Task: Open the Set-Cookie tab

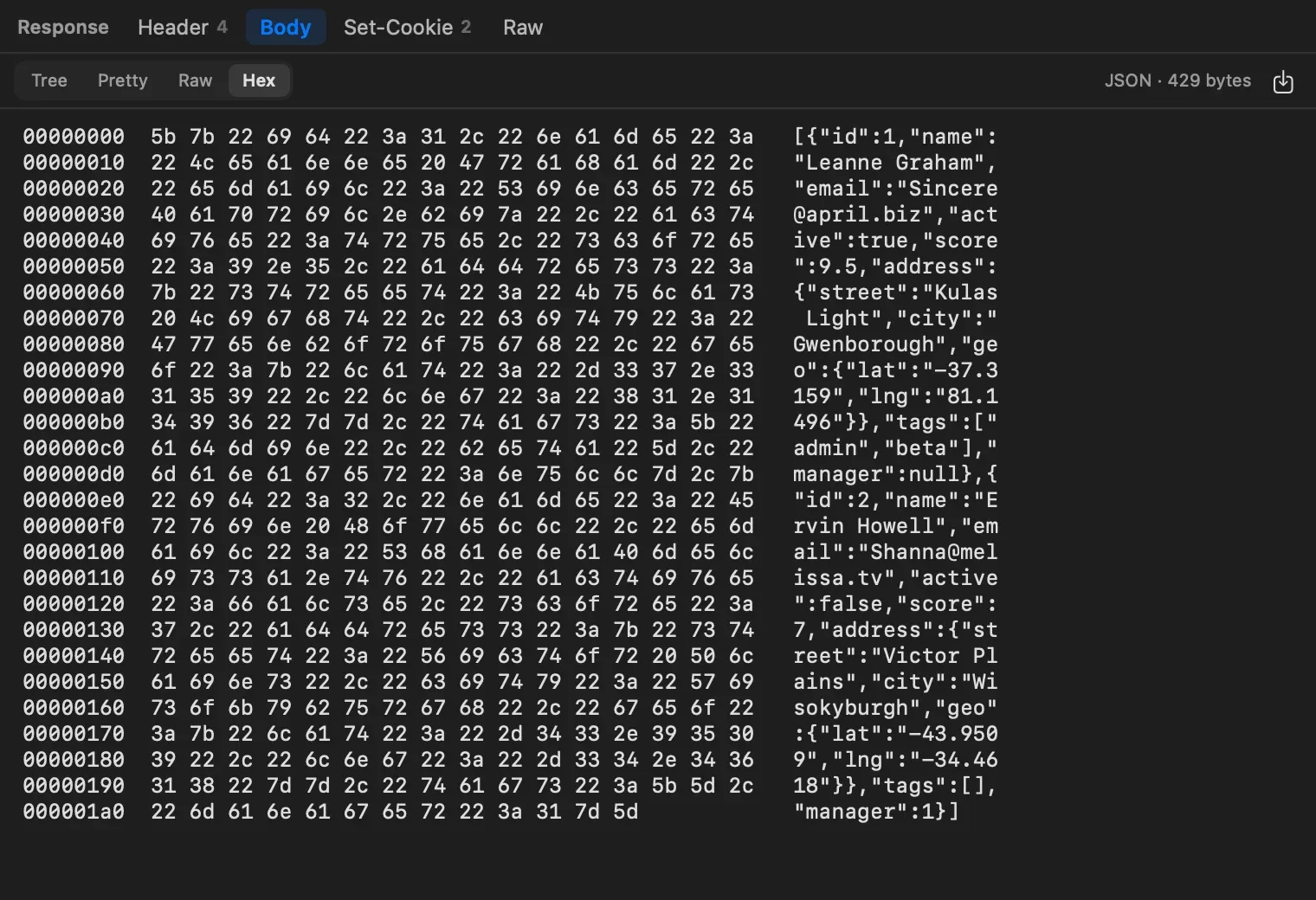Action: click(x=408, y=28)
